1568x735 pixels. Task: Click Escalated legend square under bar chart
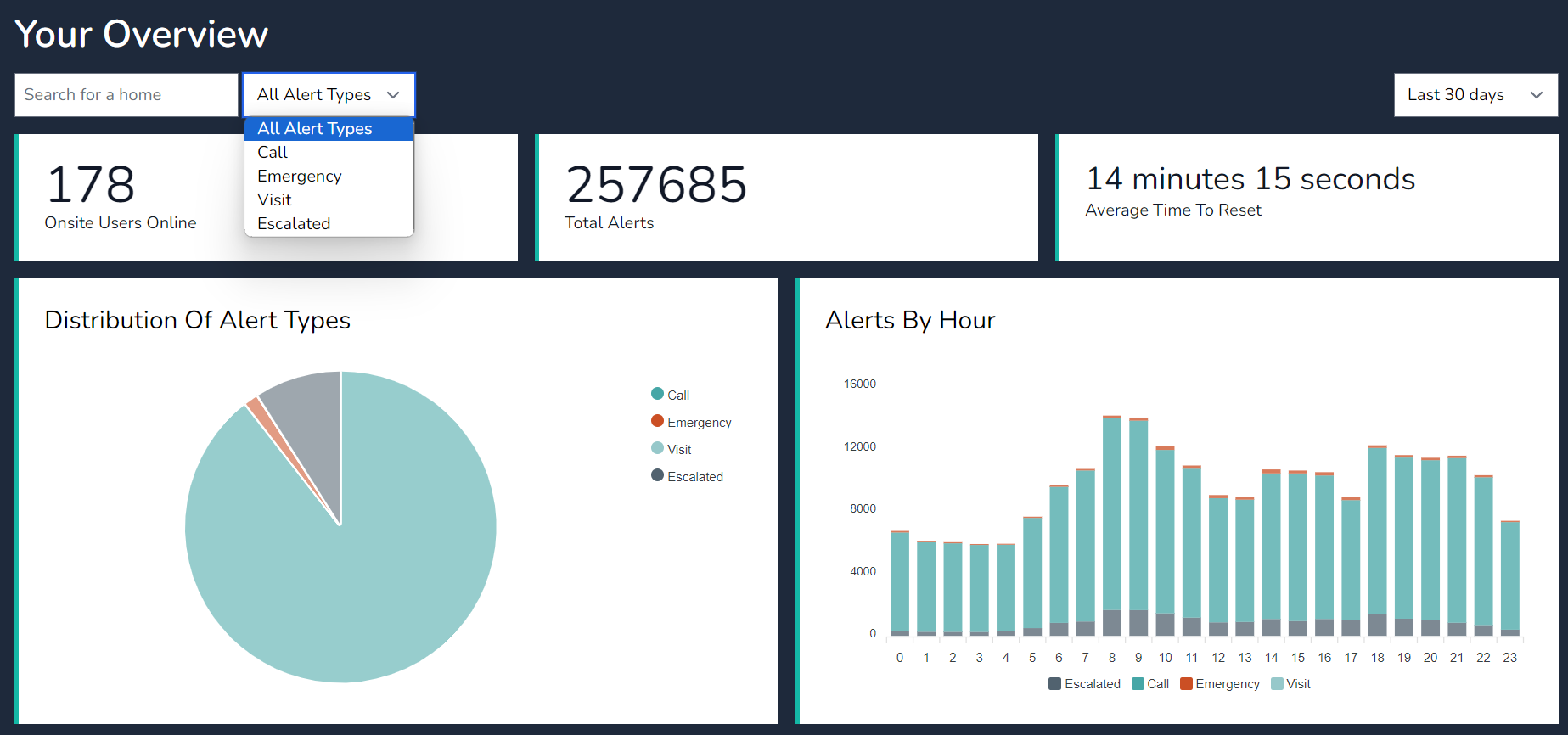[1054, 684]
